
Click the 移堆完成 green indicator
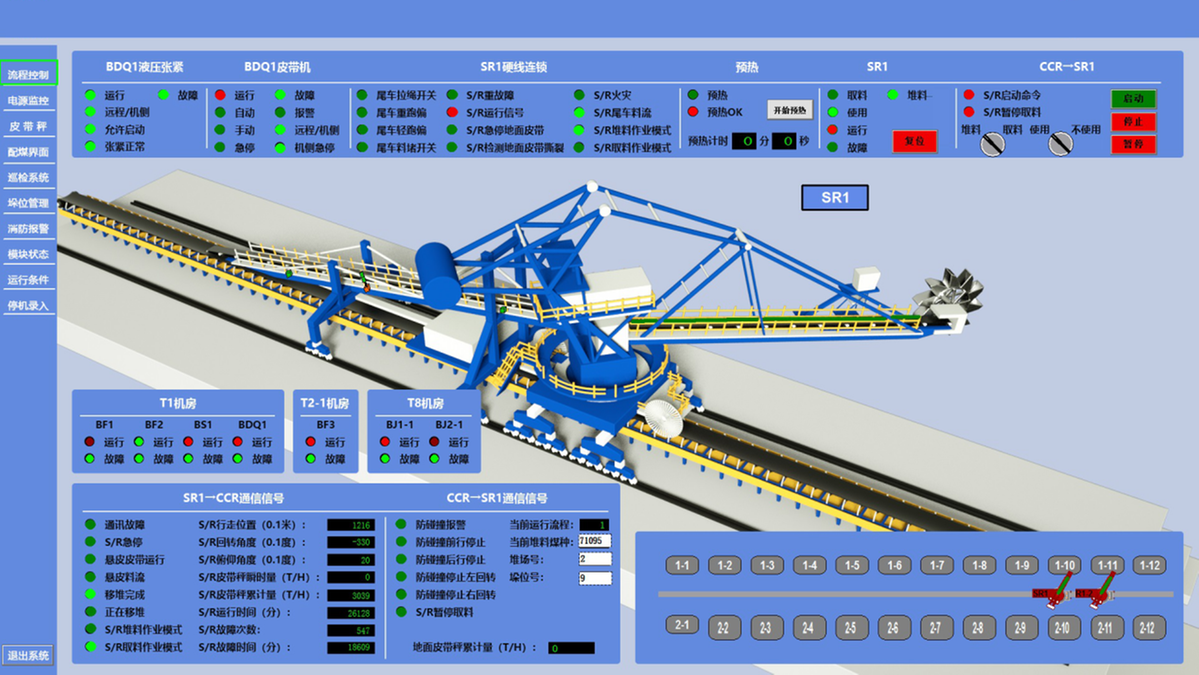pyautogui.click(x=90, y=594)
